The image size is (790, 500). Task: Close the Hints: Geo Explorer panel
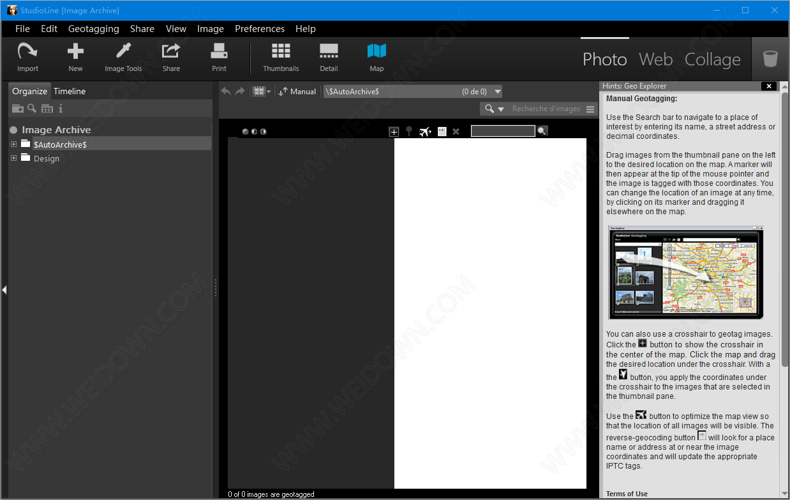(x=769, y=86)
